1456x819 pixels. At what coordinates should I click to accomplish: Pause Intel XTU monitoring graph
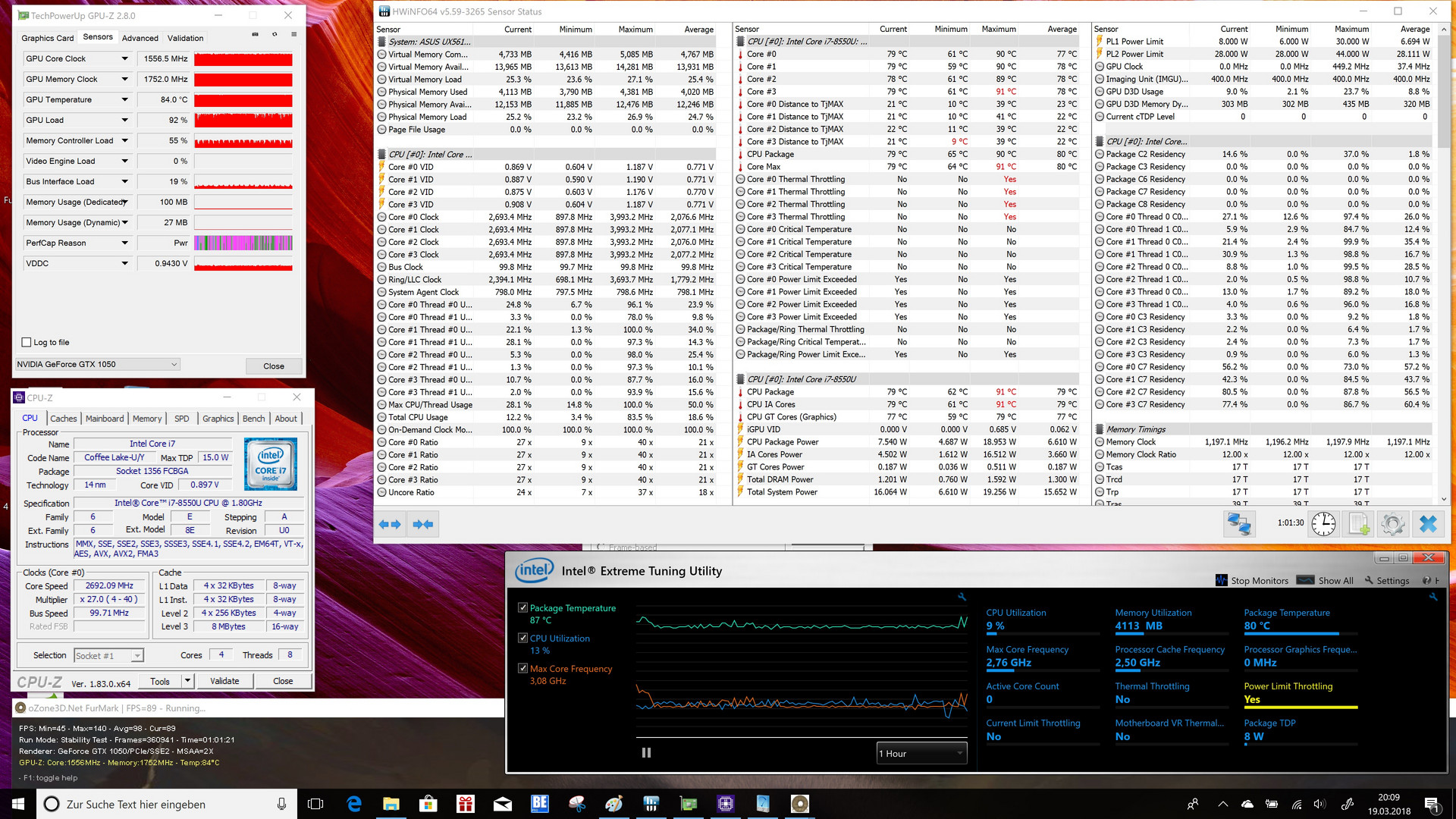click(x=646, y=752)
